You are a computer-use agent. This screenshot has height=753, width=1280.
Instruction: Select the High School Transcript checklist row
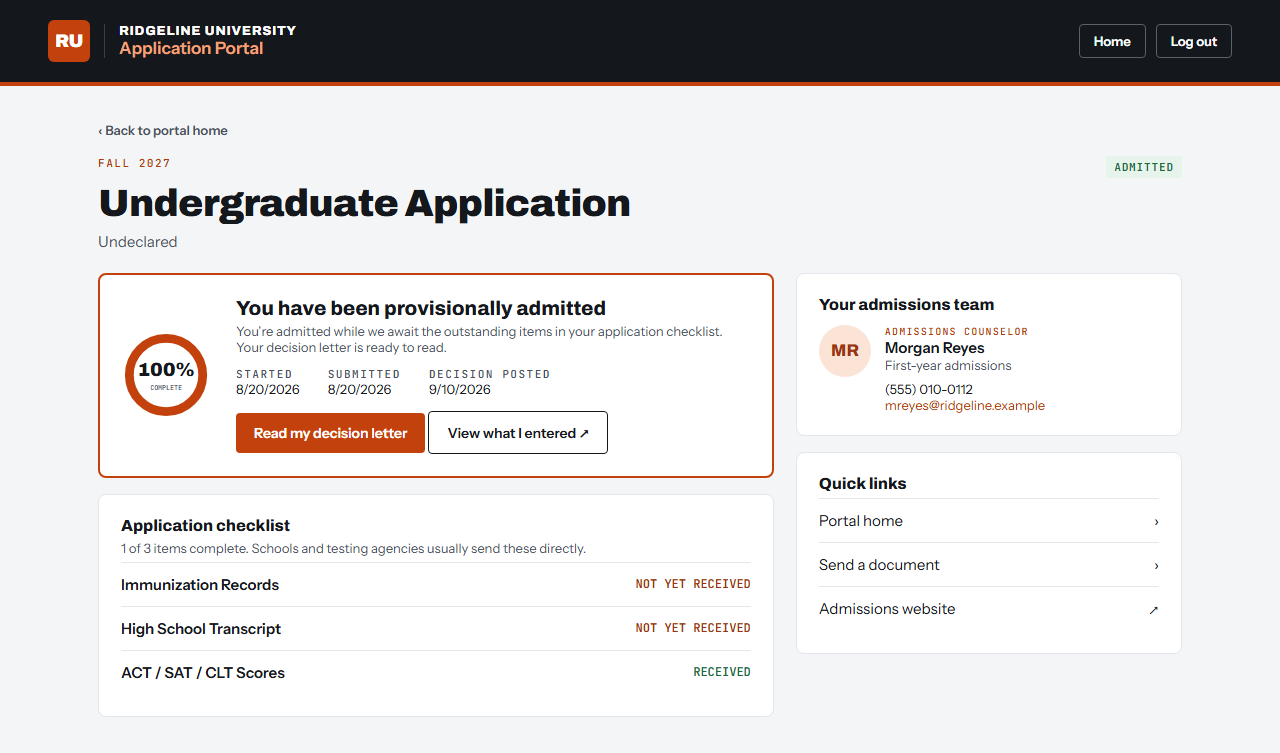pyautogui.click(x=436, y=629)
